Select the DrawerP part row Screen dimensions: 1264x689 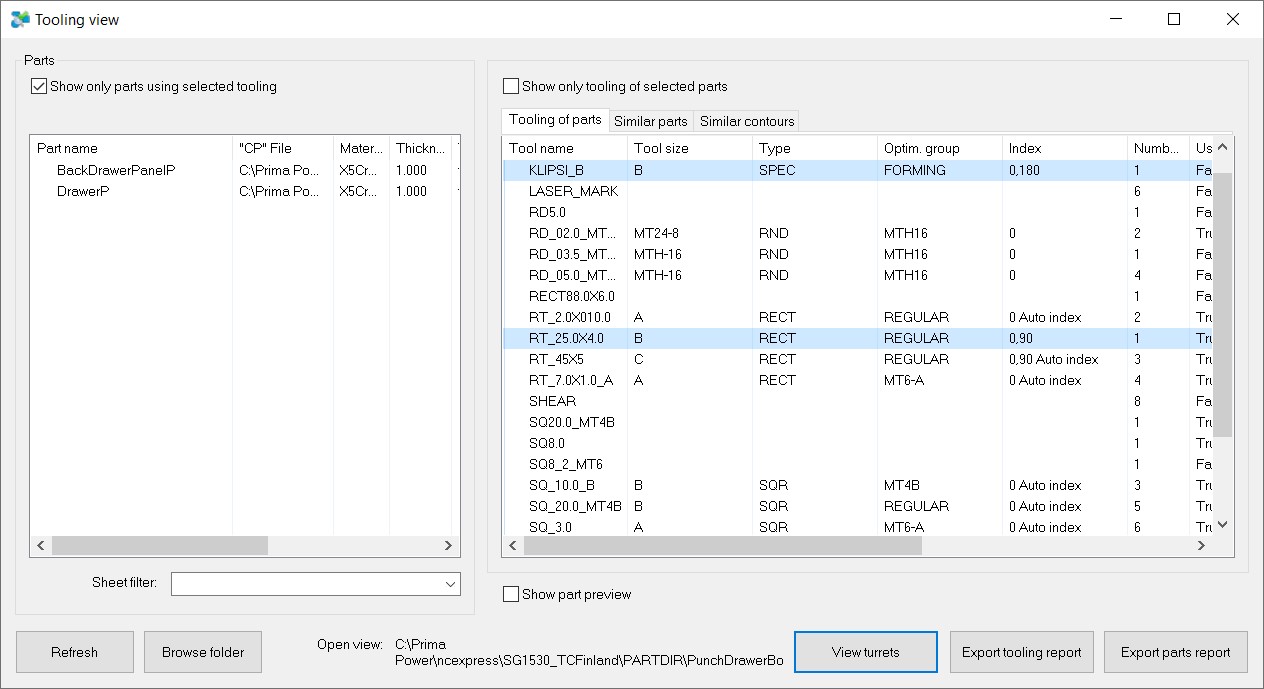83,191
